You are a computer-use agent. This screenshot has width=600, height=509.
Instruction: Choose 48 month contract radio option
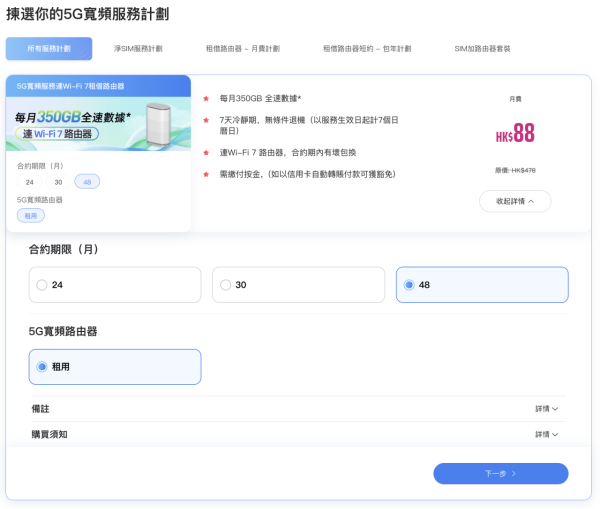click(x=482, y=285)
